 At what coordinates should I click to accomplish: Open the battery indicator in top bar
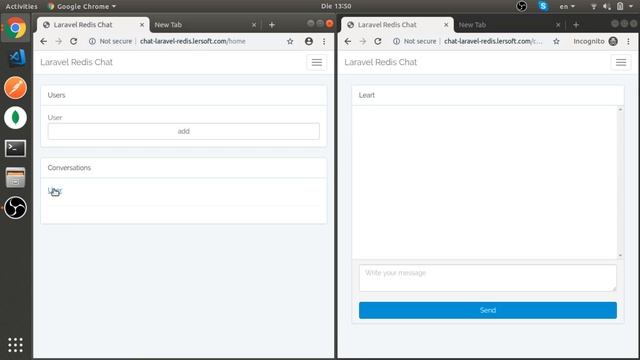point(620,6)
